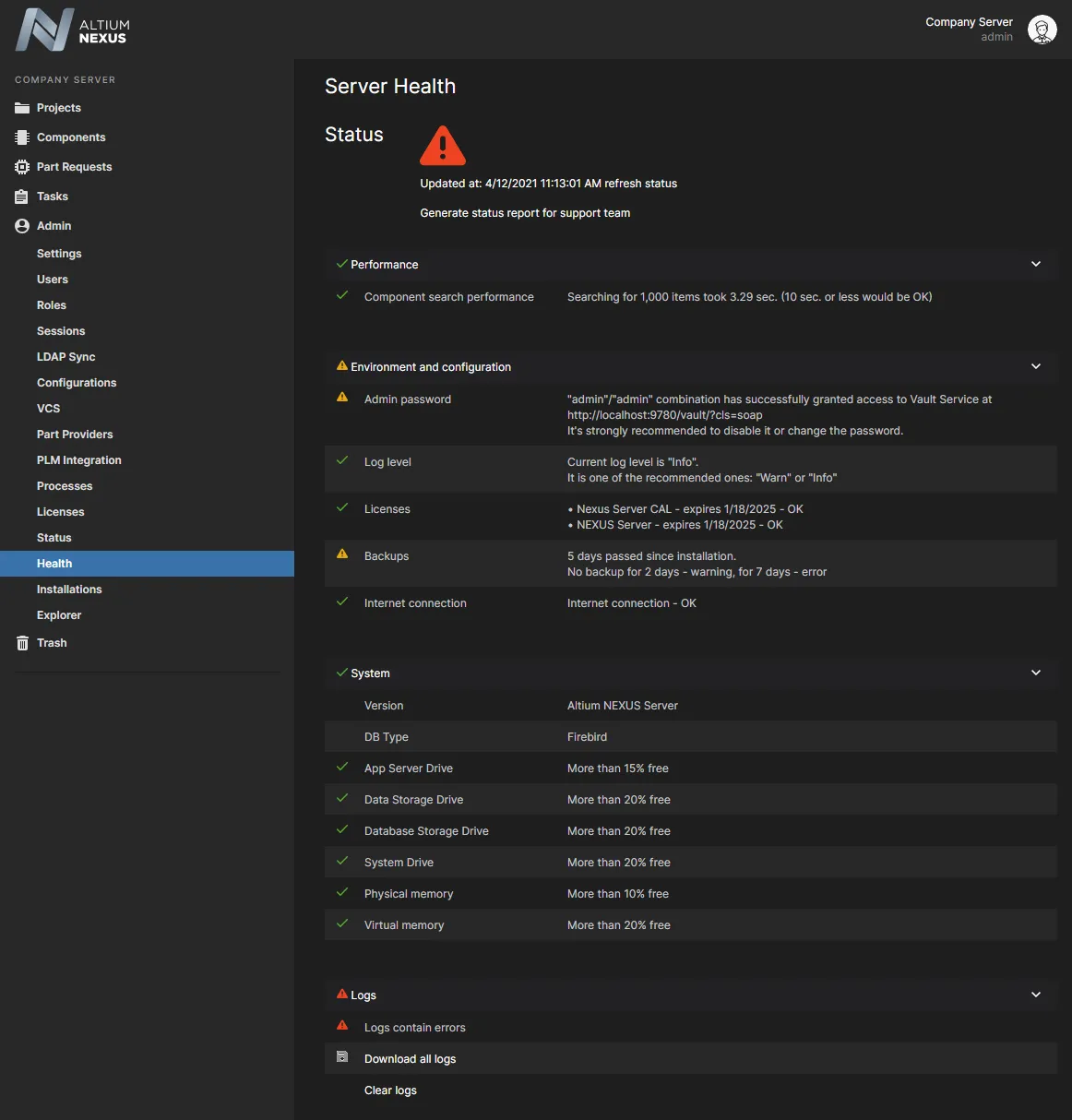Screen dimensions: 1072x1120
Task: Collapse the System section chevron
Action: pos(1035,673)
